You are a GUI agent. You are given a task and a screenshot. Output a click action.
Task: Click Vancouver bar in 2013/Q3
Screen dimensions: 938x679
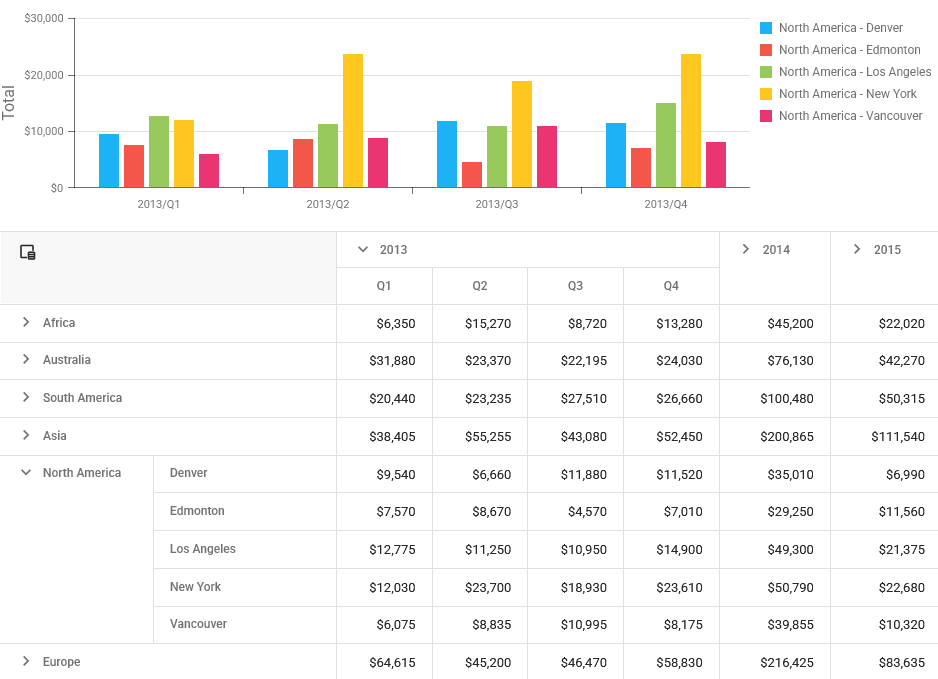[x=547, y=157]
